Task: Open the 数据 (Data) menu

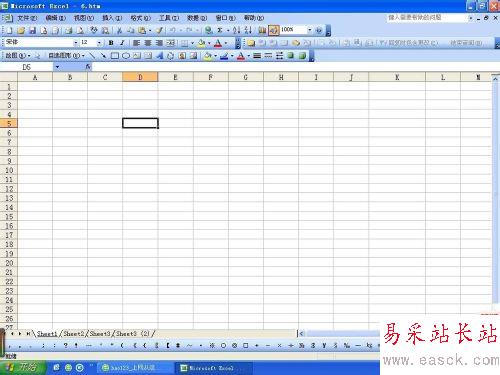Action: coord(197,18)
